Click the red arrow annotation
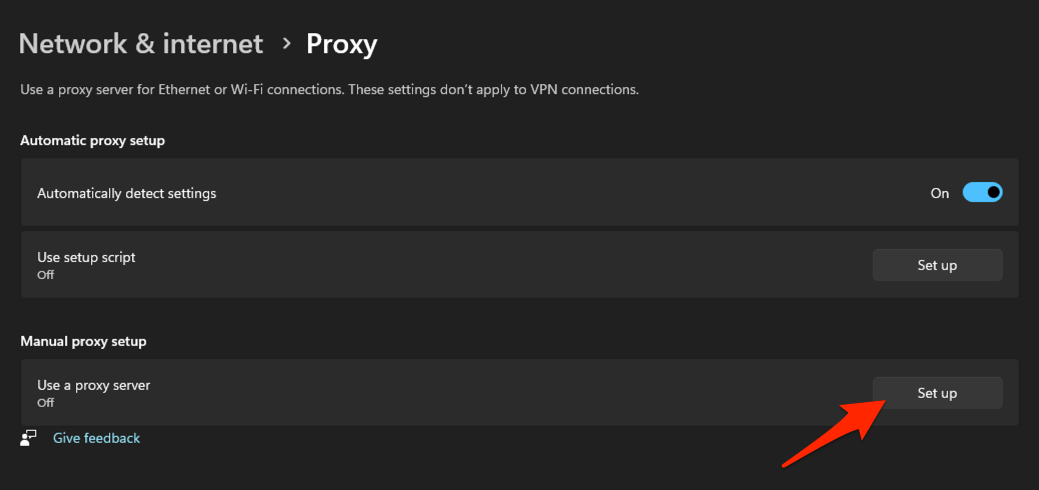Screen dimensions: 1039x490 pyautogui.click(x=829, y=433)
